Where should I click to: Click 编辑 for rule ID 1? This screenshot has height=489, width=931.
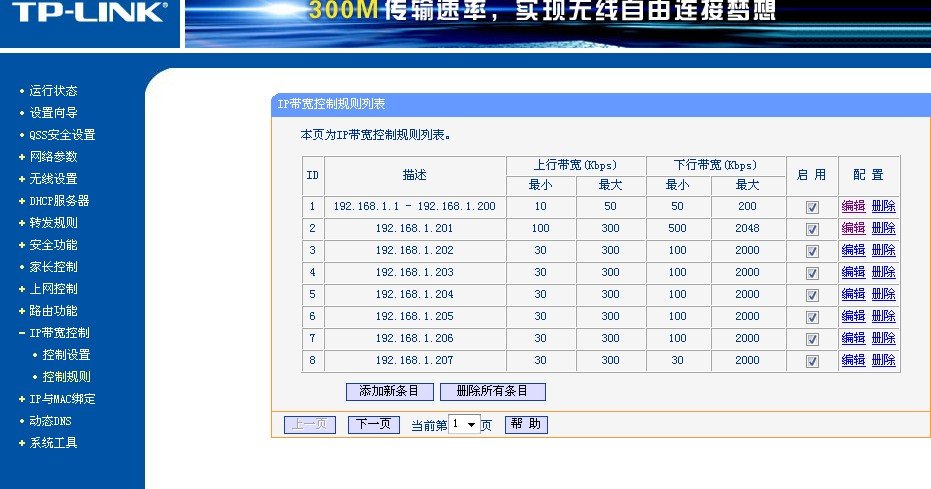tap(853, 206)
